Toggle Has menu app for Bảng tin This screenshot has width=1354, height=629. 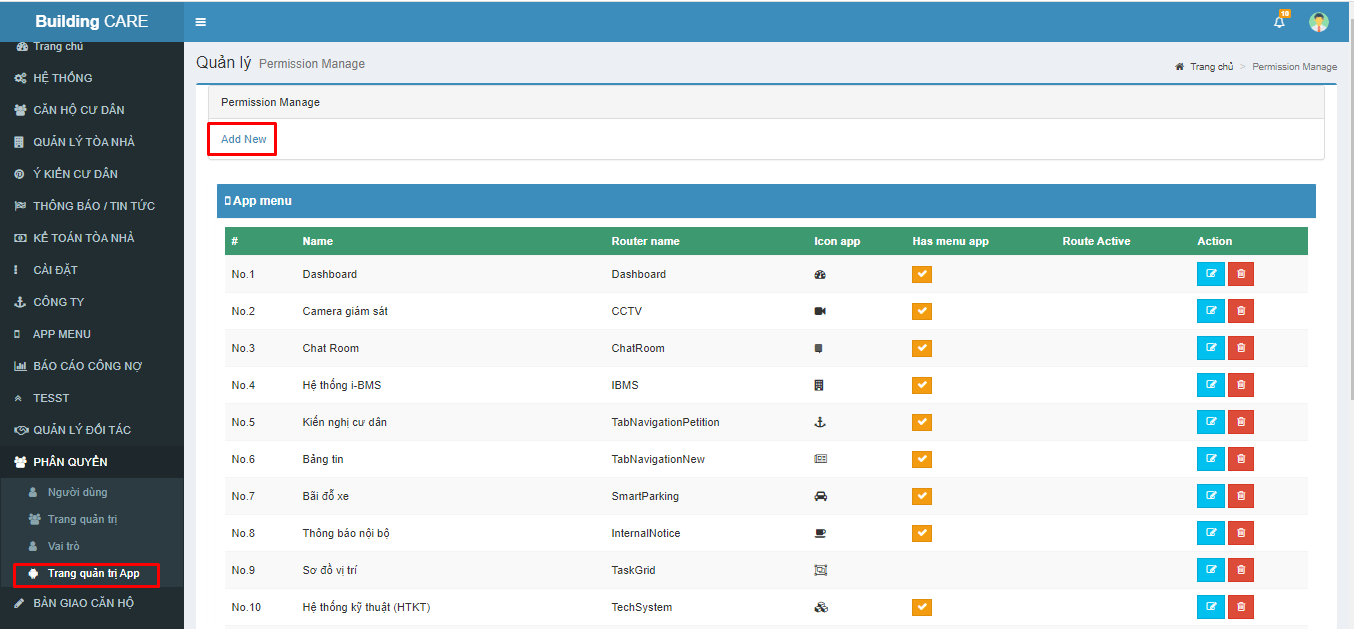[x=922, y=459]
